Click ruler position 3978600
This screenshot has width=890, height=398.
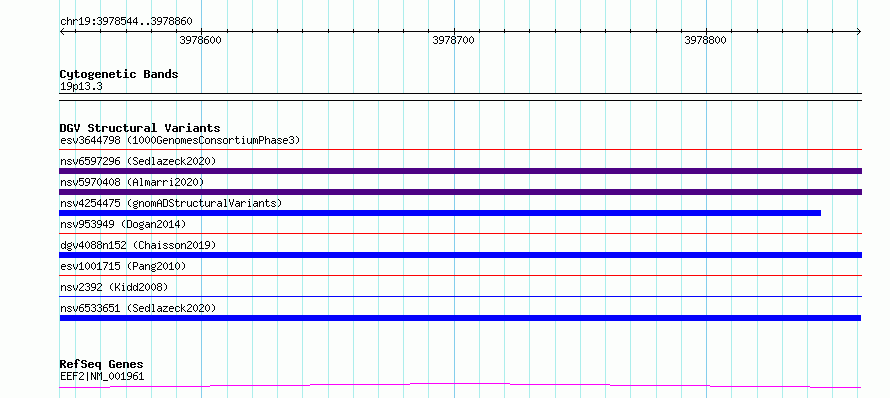[x=200, y=40]
